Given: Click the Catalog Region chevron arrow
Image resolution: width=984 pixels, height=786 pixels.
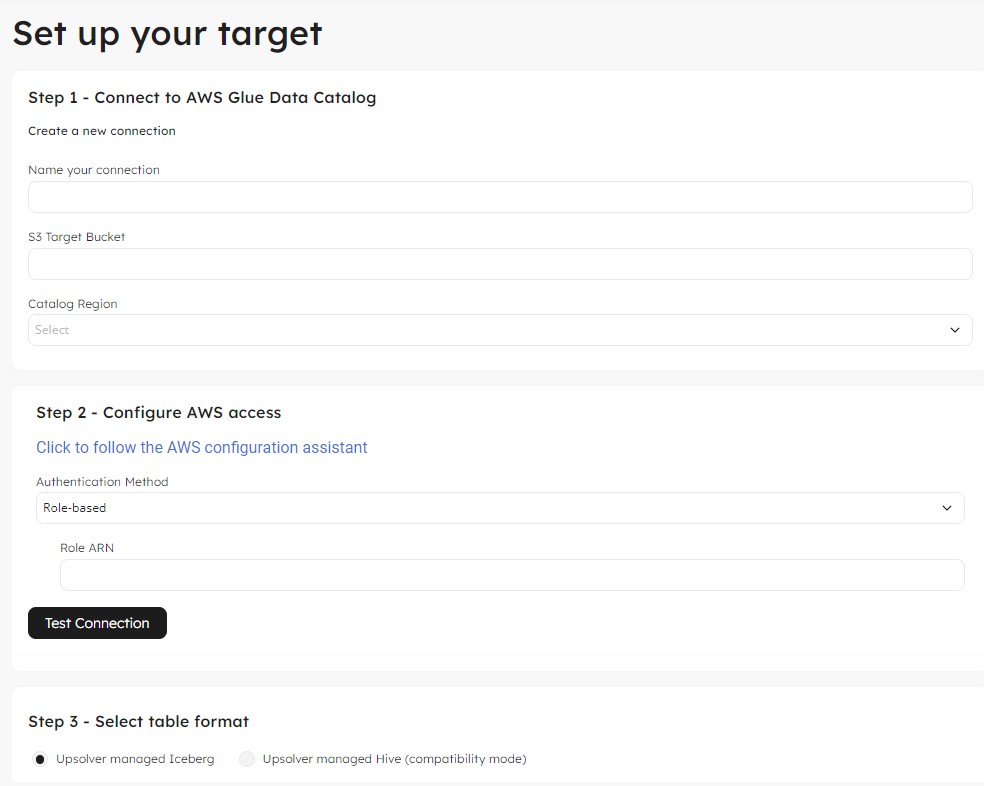Looking at the screenshot, I should (954, 330).
